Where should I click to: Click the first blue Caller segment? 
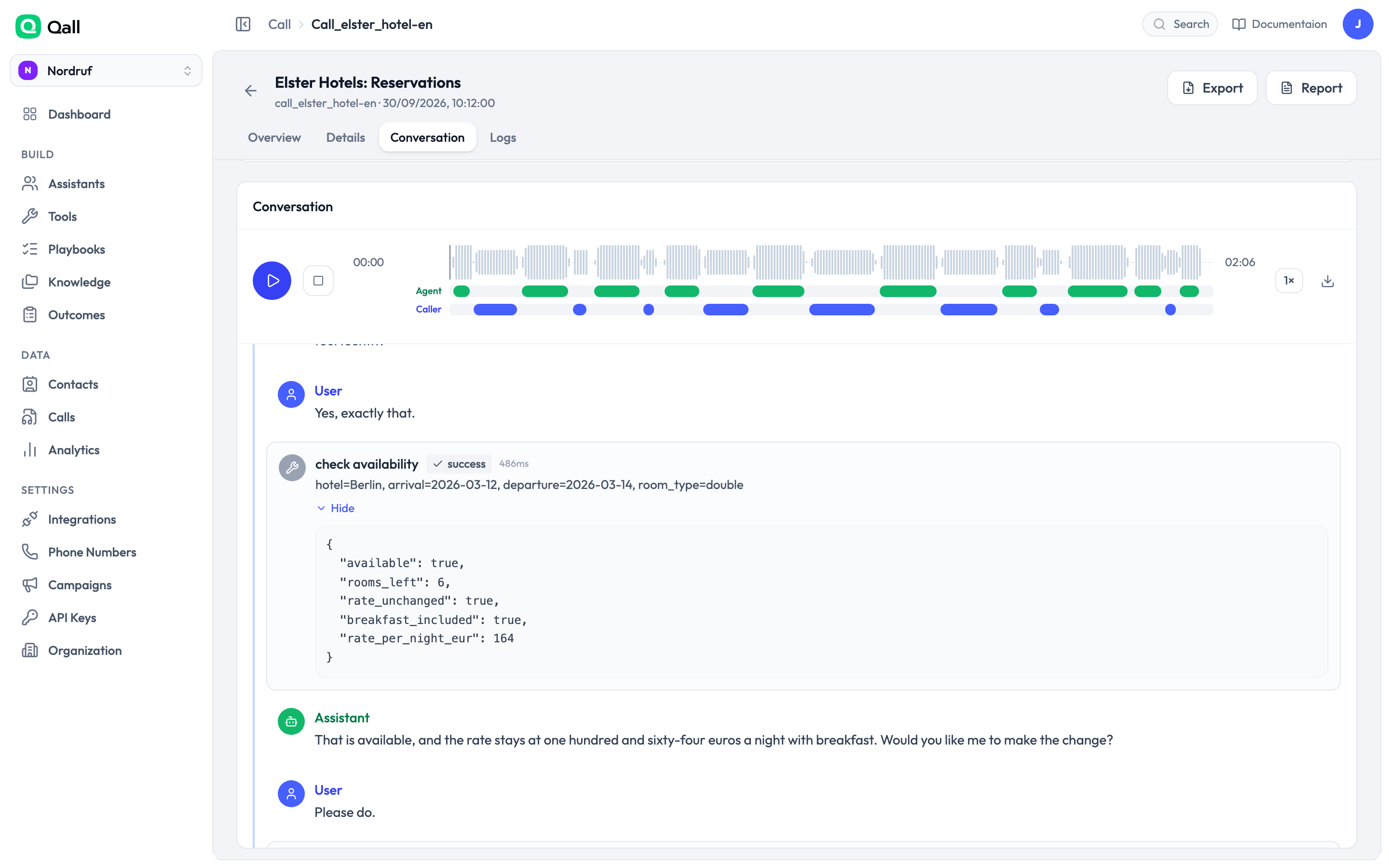(x=495, y=310)
